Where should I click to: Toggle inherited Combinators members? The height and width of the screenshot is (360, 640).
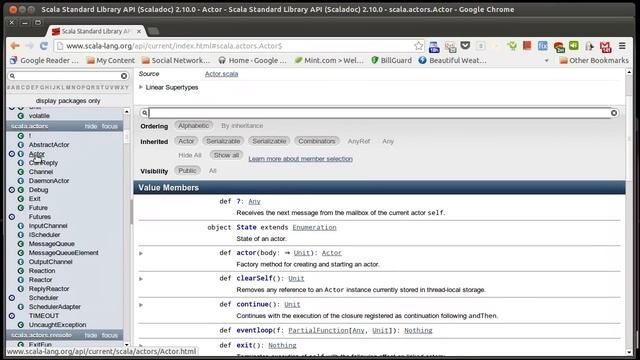[317, 141]
